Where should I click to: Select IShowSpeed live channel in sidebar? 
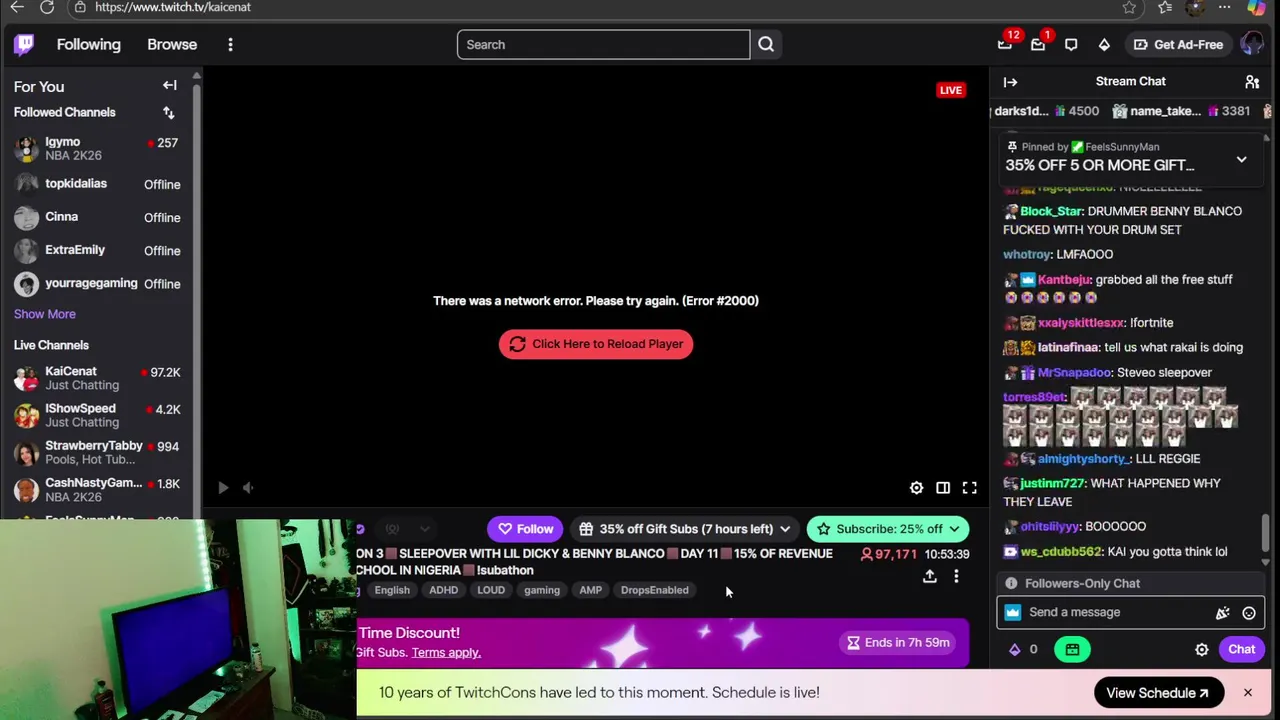[x=98, y=415]
